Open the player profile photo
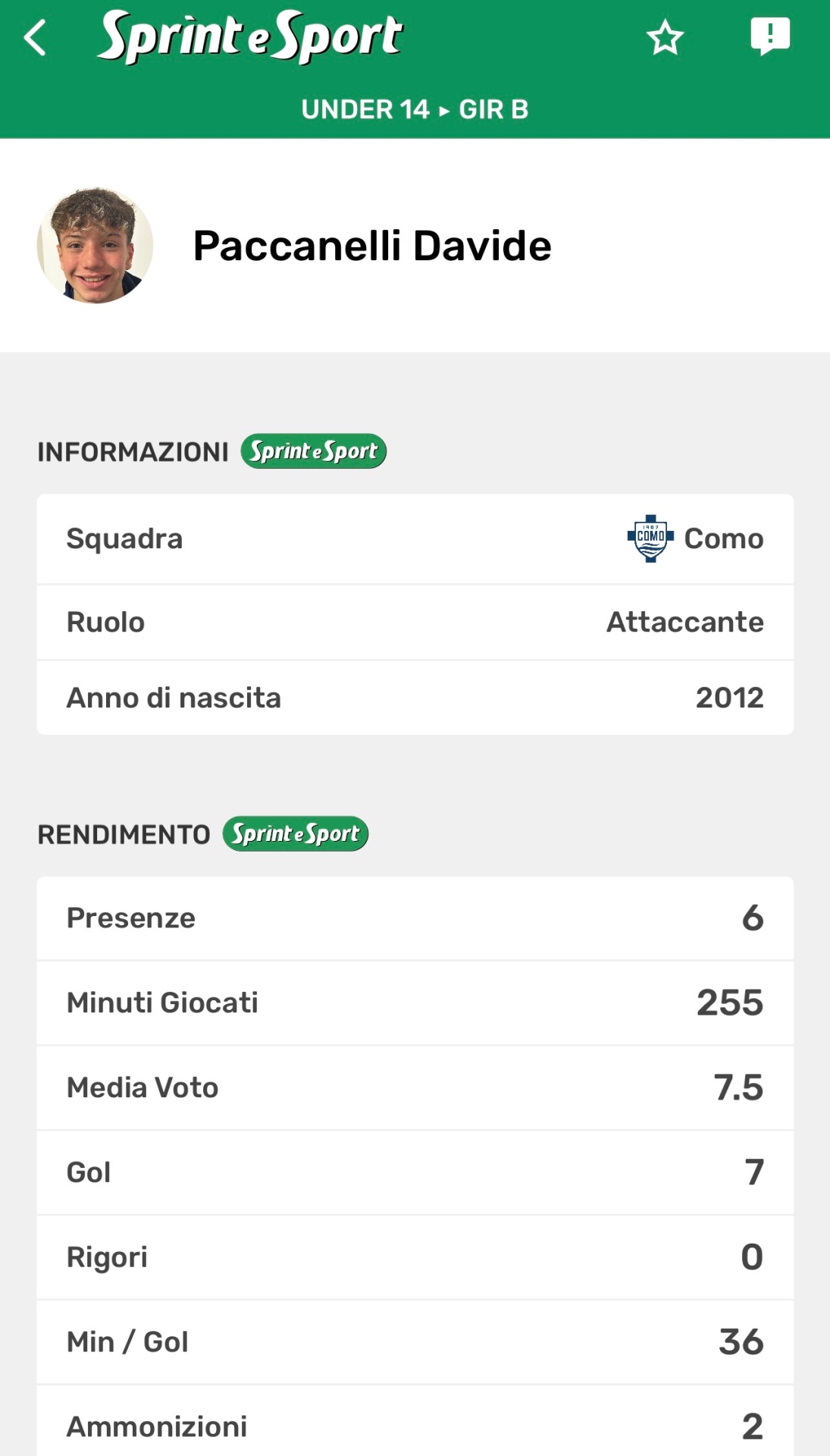Screen dimensions: 830x1456 96,246
